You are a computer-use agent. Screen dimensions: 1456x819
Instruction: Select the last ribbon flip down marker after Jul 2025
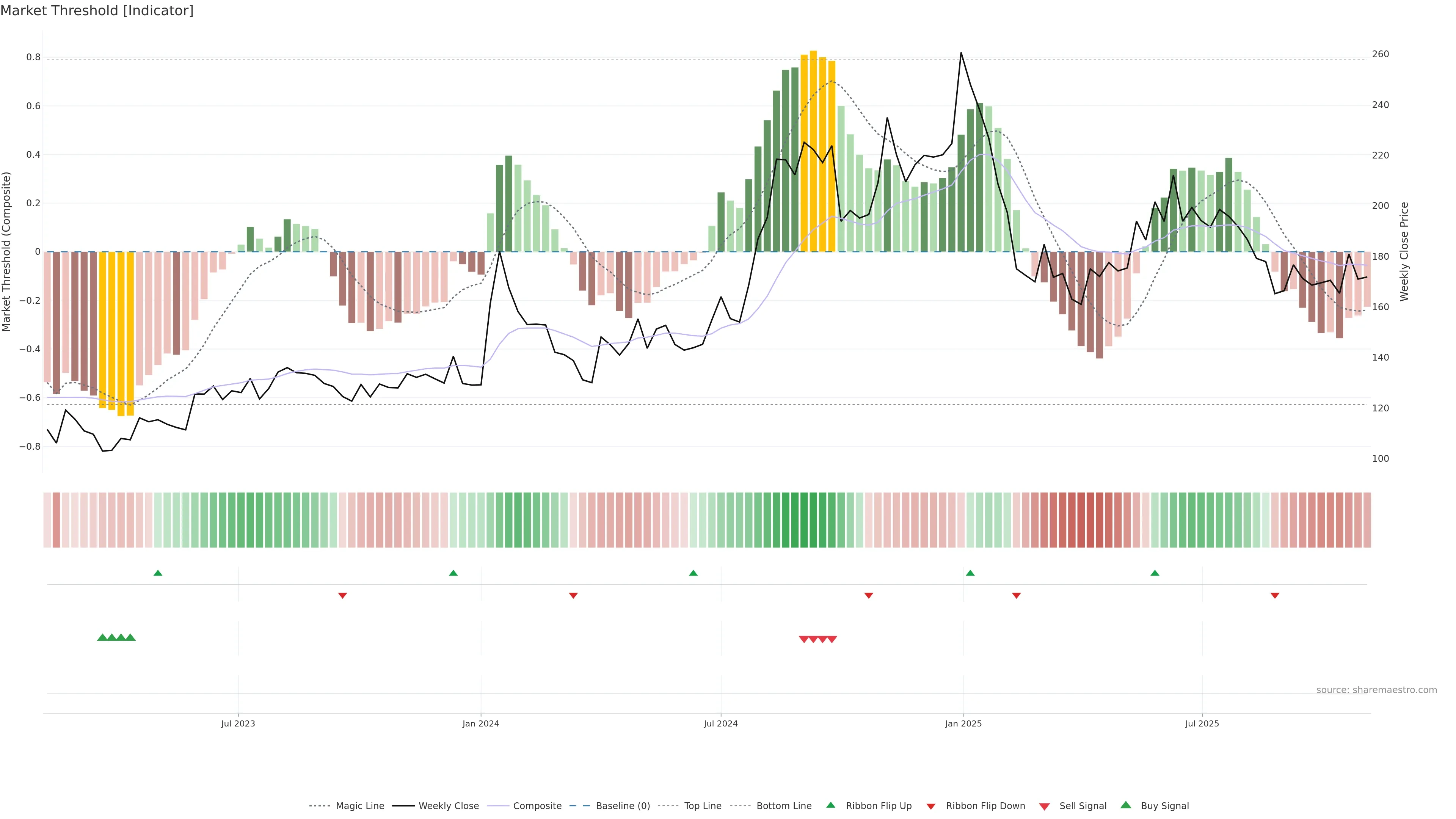1274,595
